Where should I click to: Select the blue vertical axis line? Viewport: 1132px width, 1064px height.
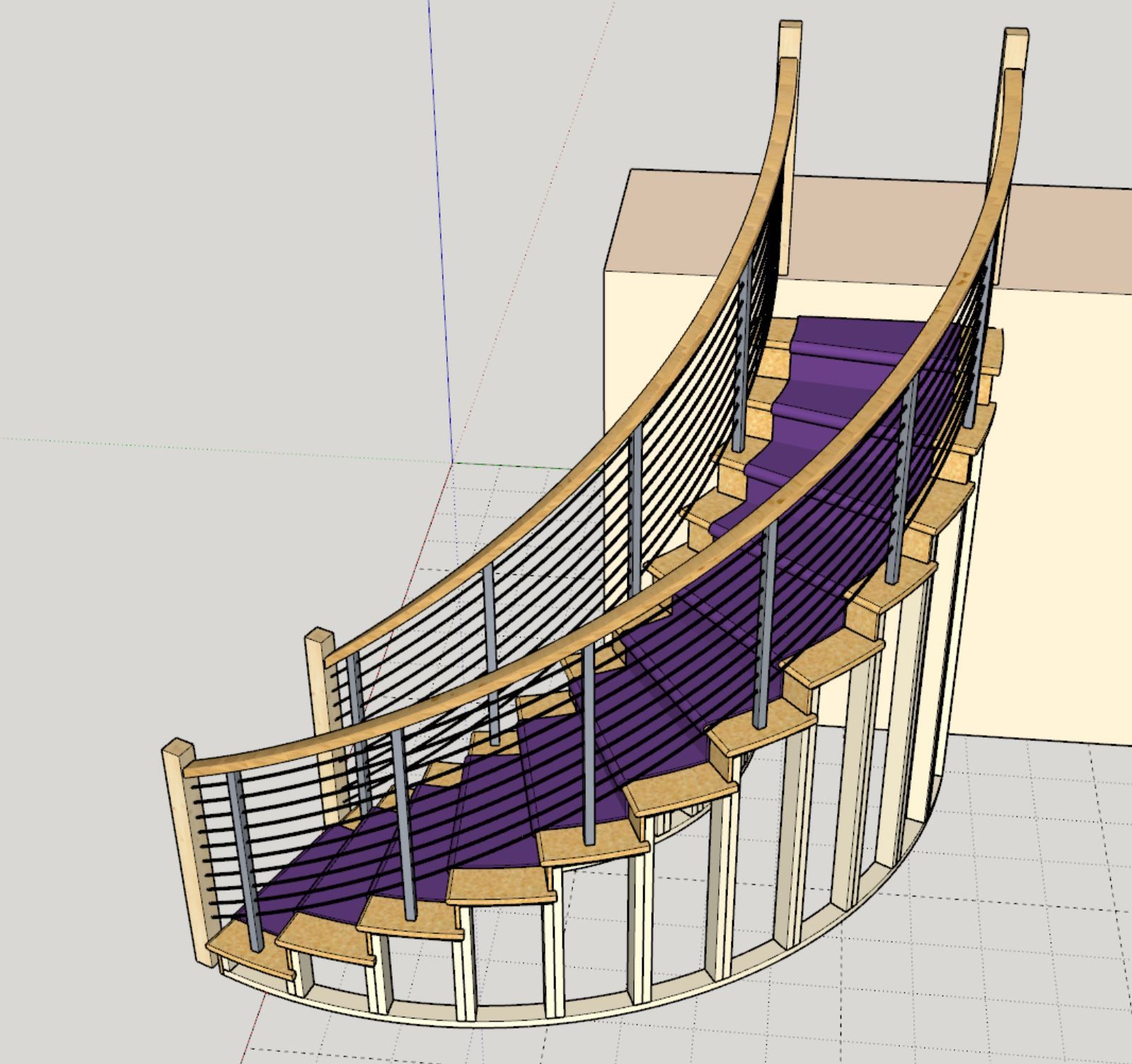(x=440, y=230)
